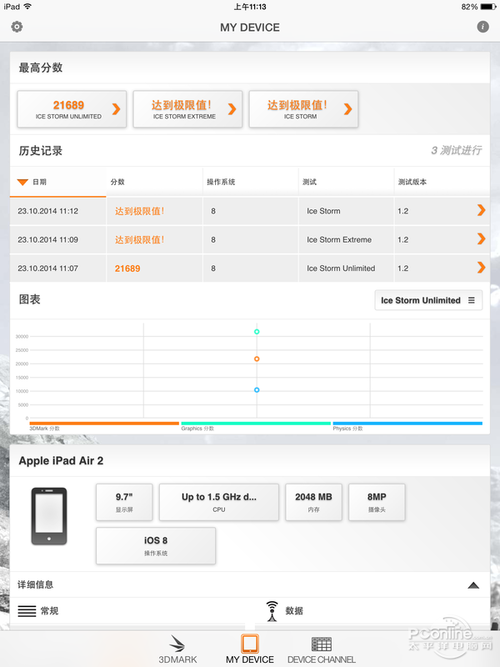The width and height of the screenshot is (500, 667).
Task: Tap the 9.7" display spec tile
Action: pyautogui.click(x=124, y=502)
